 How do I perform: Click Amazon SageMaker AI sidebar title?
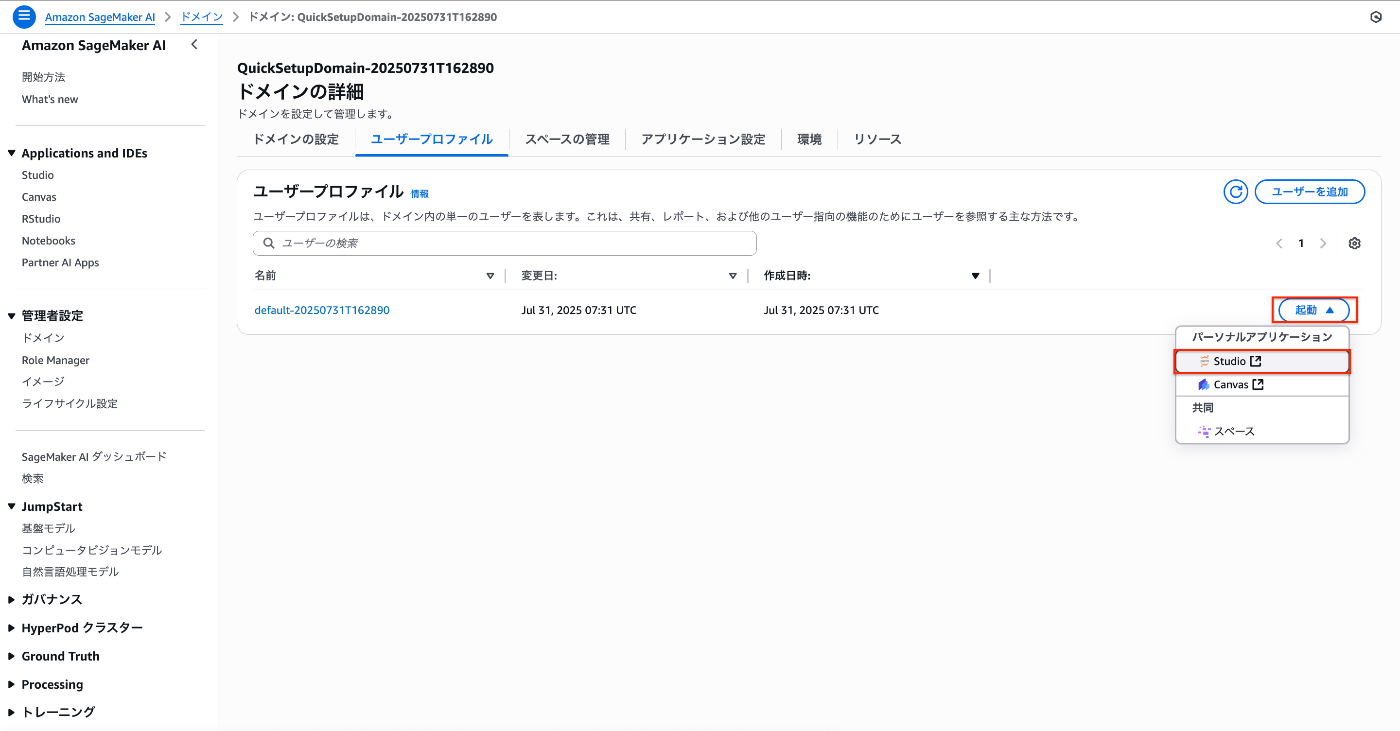pyautogui.click(x=94, y=45)
